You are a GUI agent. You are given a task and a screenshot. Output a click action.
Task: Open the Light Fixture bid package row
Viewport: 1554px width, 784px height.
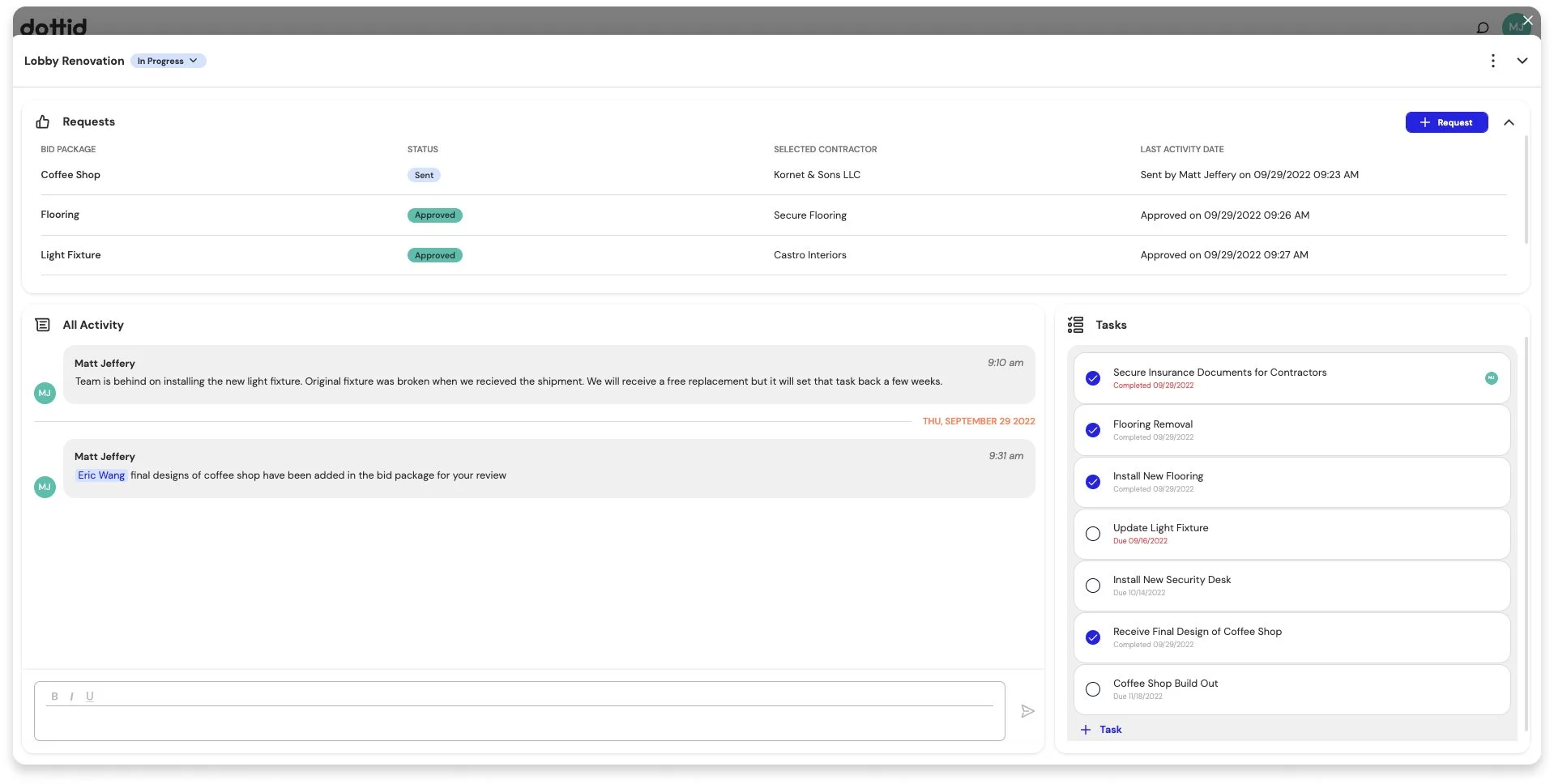point(773,255)
